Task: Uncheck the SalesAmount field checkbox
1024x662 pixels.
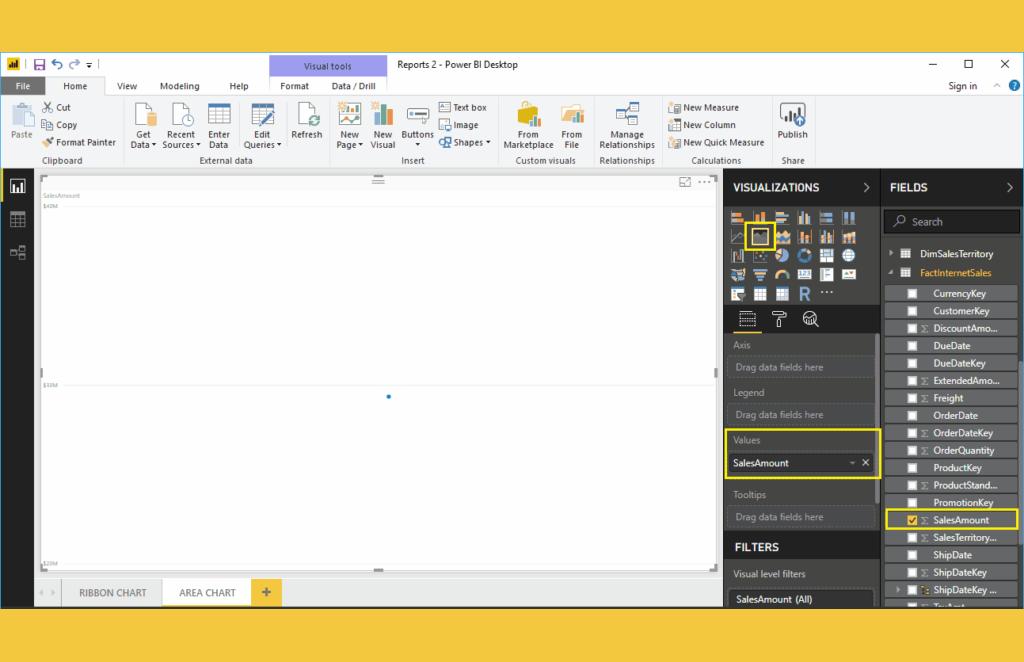Action: coord(912,520)
